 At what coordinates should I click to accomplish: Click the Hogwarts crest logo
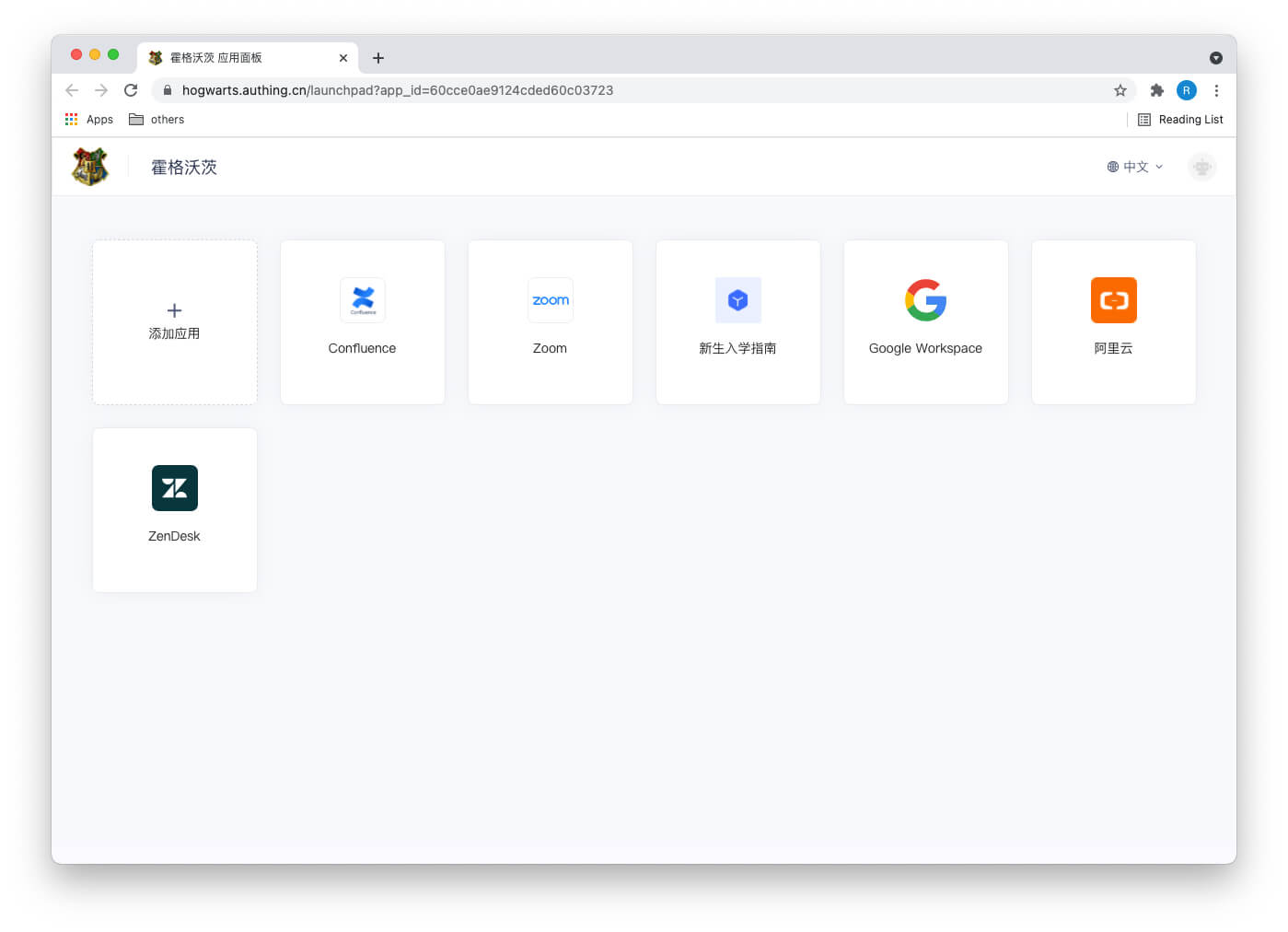click(x=90, y=167)
